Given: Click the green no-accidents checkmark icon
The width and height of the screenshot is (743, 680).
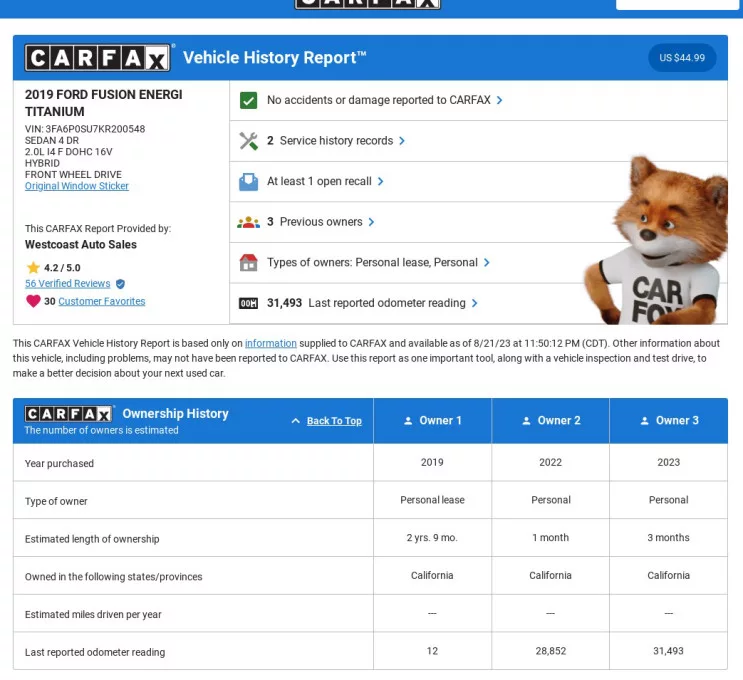Looking at the screenshot, I should (249, 100).
